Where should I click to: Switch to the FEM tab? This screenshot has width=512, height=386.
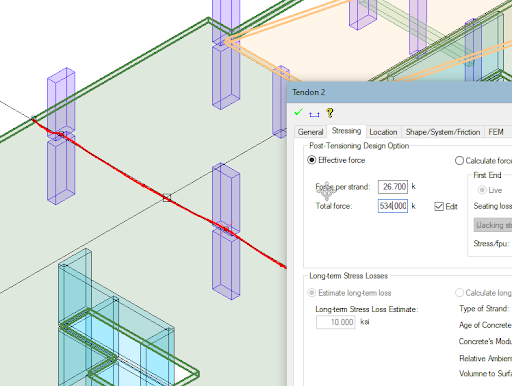(x=496, y=132)
